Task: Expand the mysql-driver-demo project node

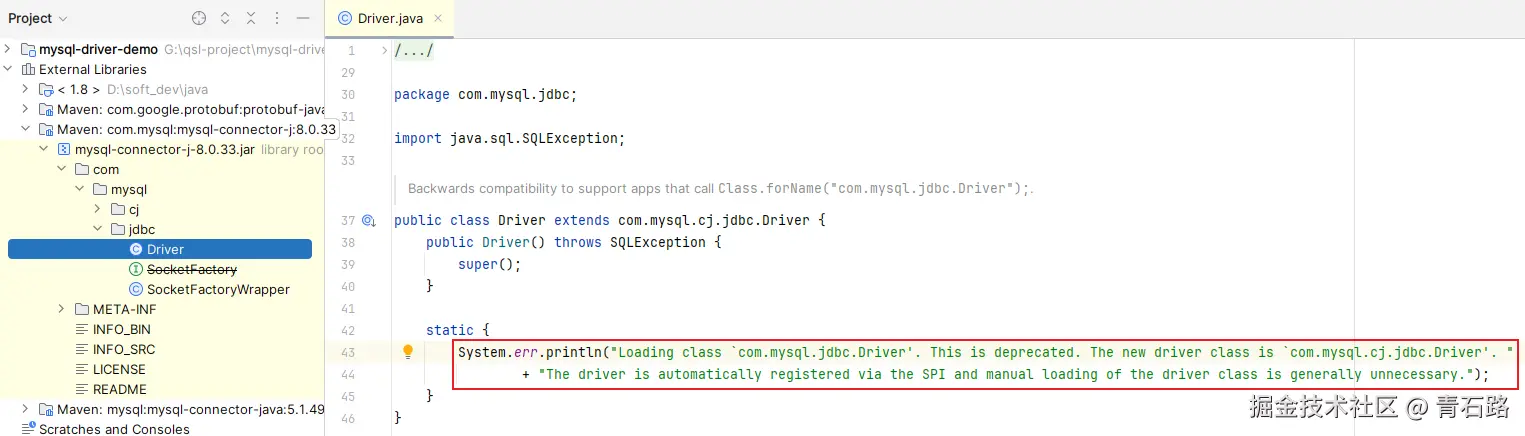Action: [9, 49]
